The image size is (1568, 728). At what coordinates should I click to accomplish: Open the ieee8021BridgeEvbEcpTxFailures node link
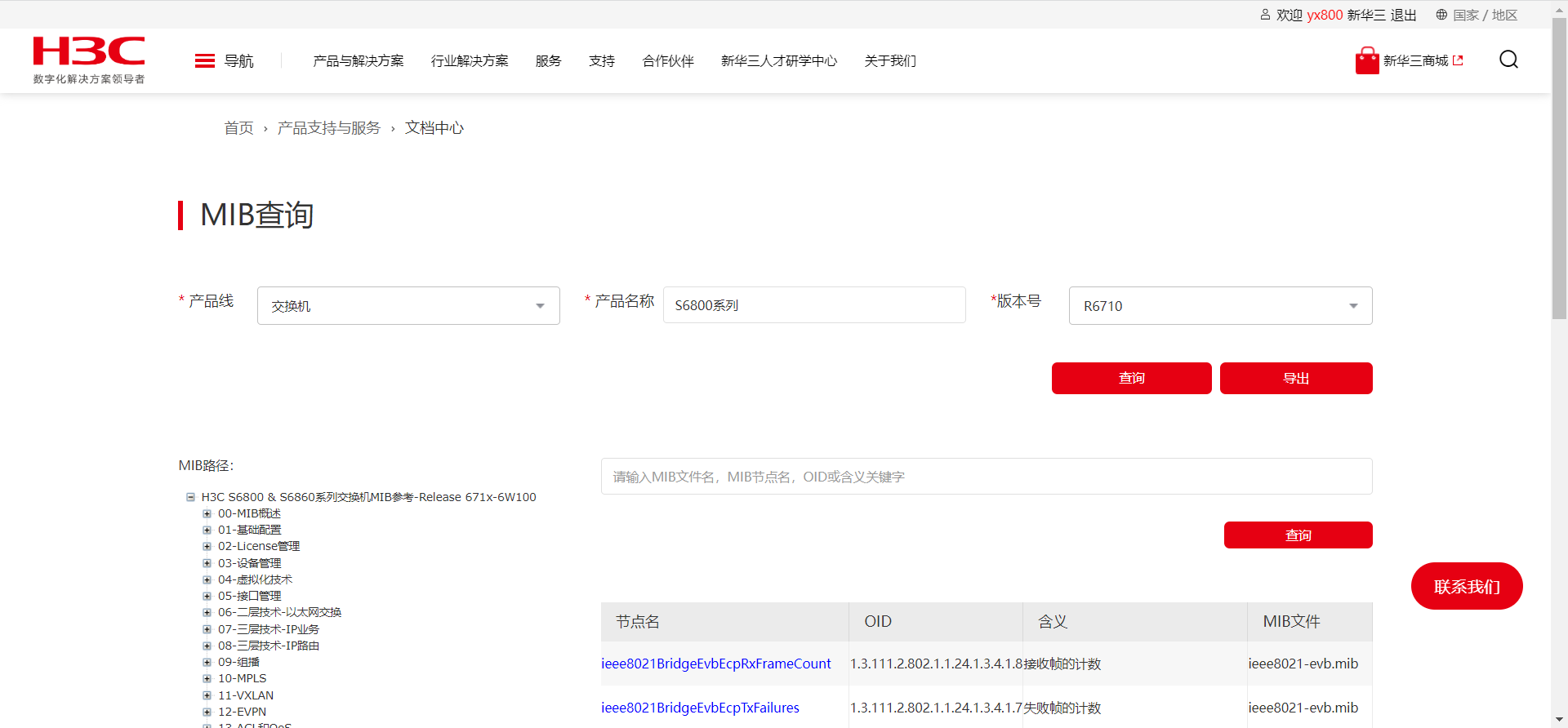(x=700, y=708)
